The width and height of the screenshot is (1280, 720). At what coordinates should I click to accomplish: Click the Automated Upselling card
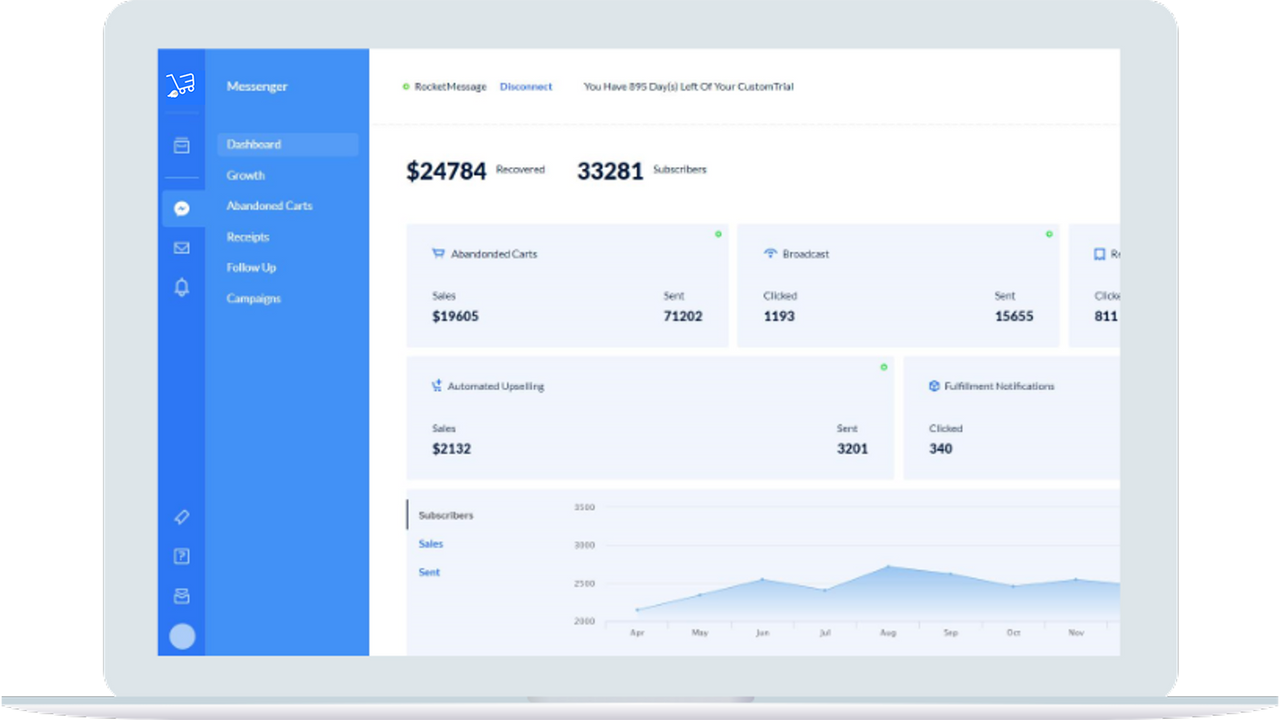click(650, 418)
